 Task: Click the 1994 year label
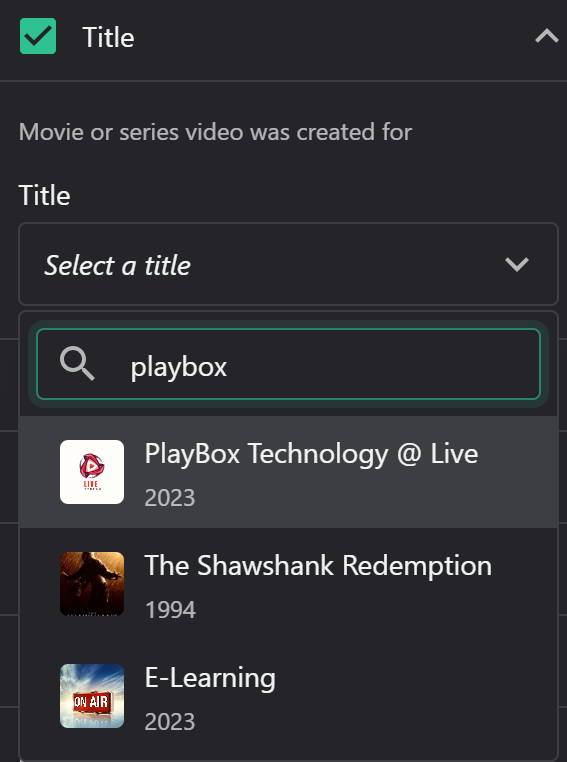(170, 609)
